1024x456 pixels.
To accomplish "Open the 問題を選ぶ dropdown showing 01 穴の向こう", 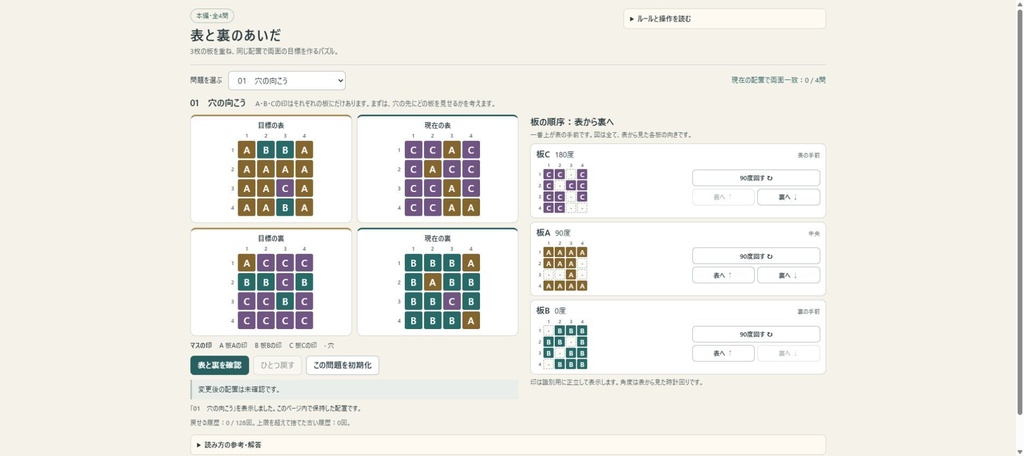I will point(287,80).
